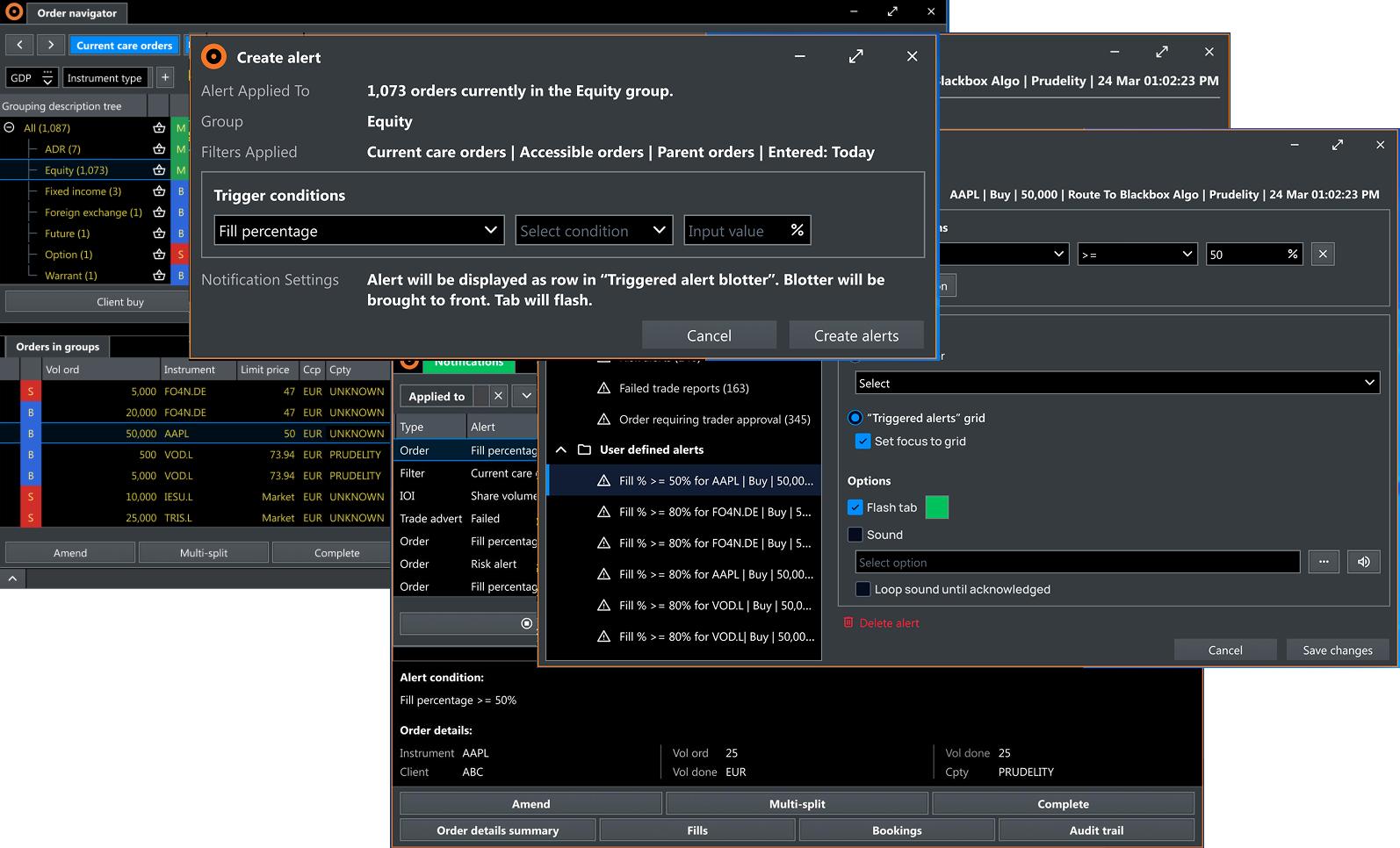Viewport: 1400px width, 848px height.
Task: Go back in Order navigator
Action: pos(19,45)
